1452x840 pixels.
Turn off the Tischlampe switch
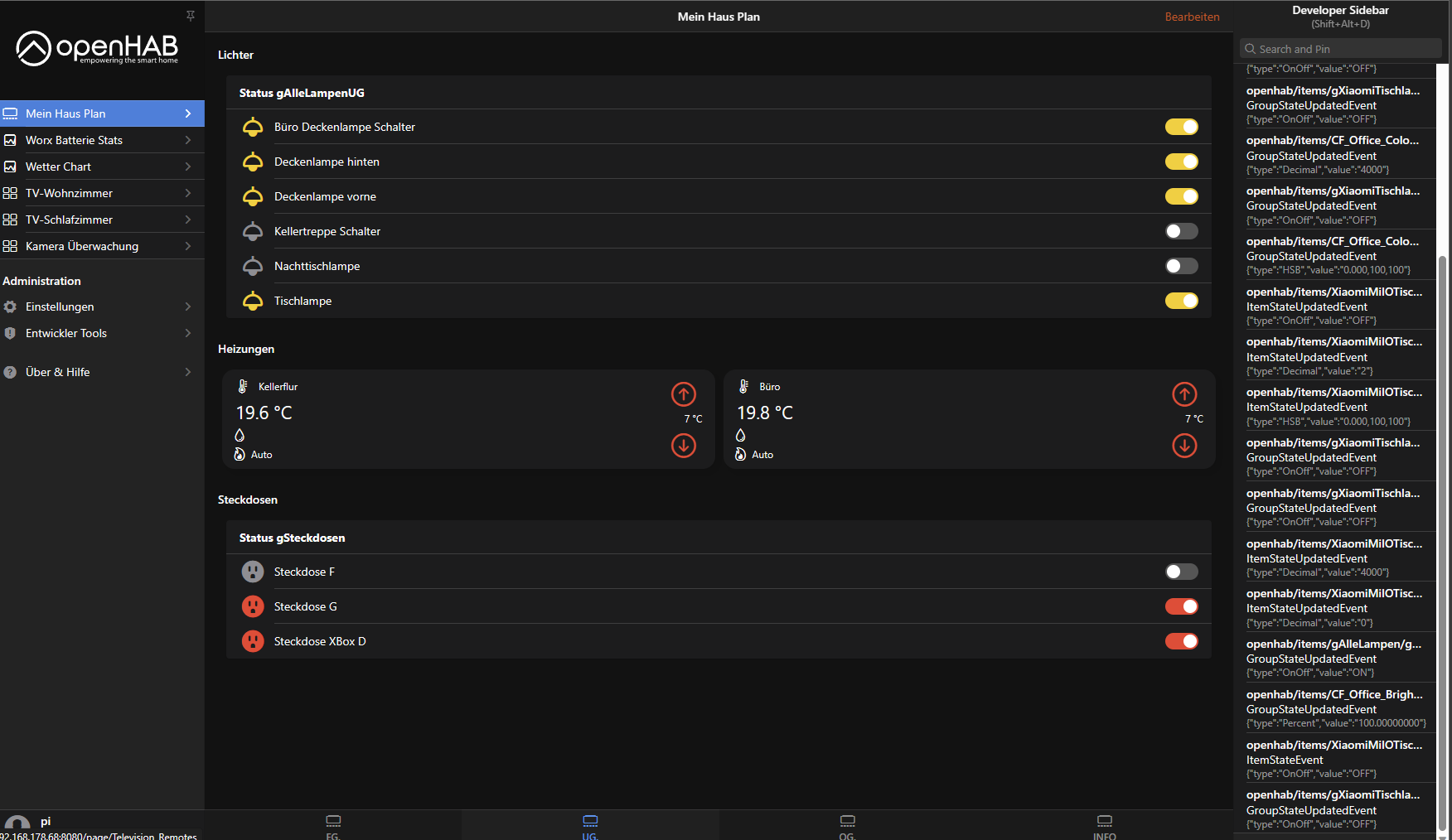(x=1181, y=301)
